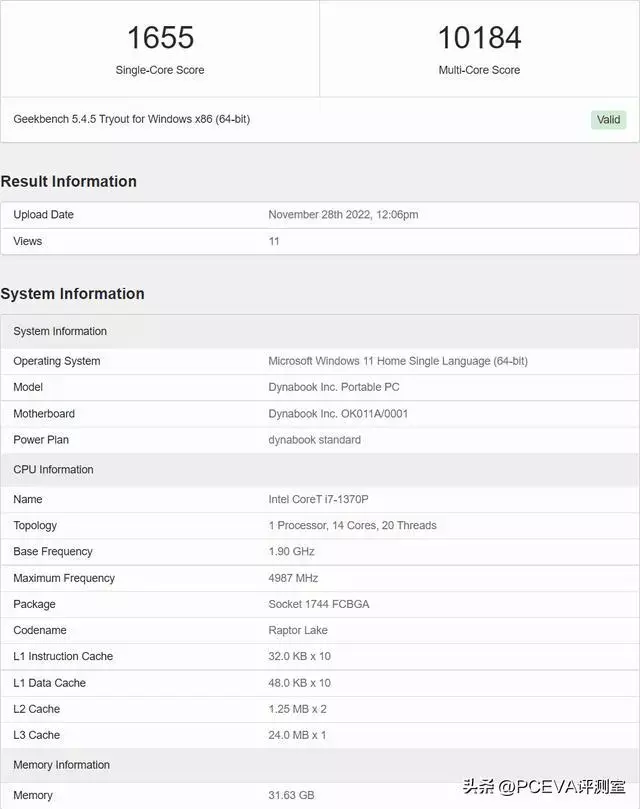Click the Model label

pos(28,387)
